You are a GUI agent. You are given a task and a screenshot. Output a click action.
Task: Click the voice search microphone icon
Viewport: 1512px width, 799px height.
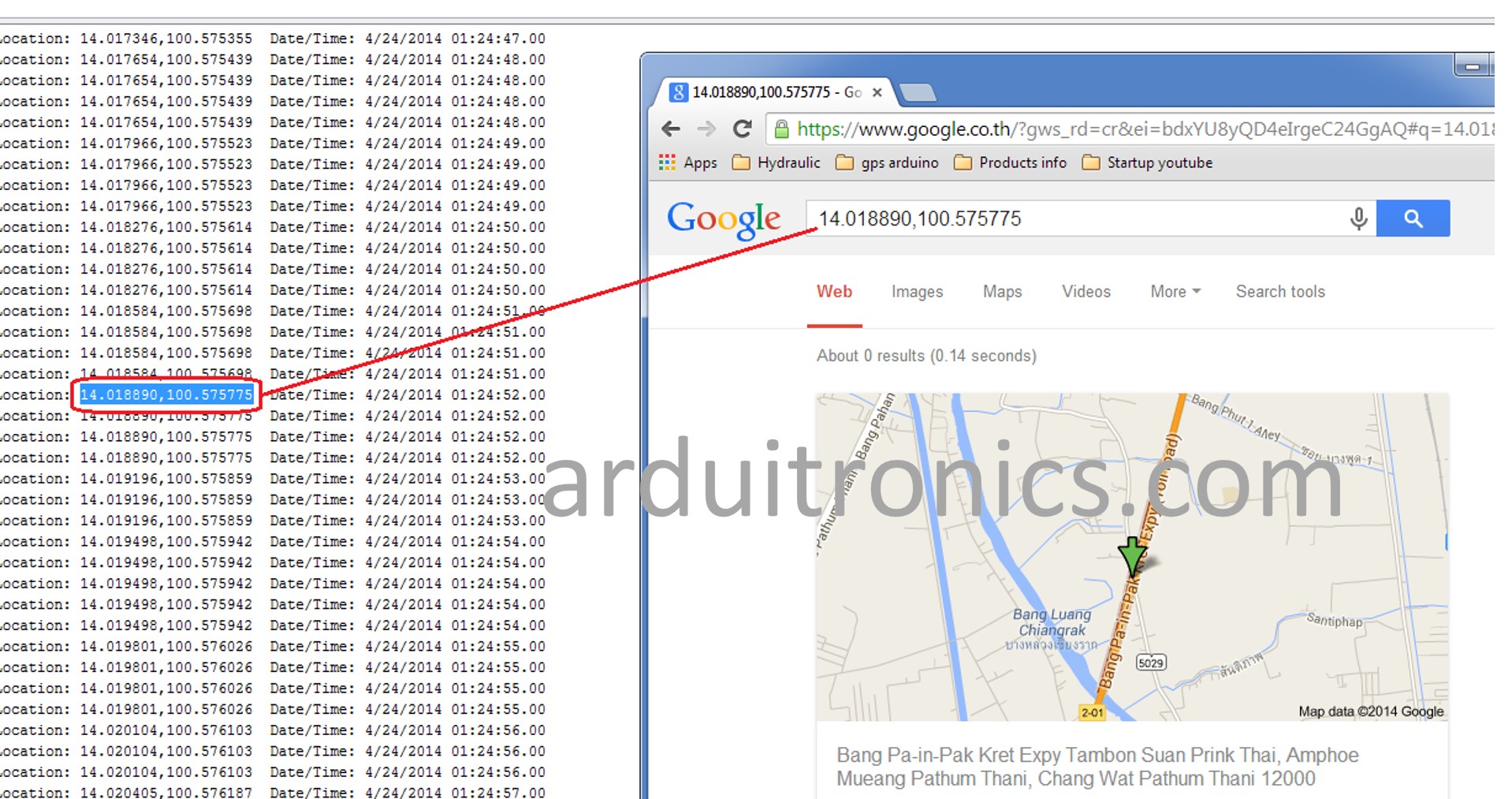click(1358, 218)
